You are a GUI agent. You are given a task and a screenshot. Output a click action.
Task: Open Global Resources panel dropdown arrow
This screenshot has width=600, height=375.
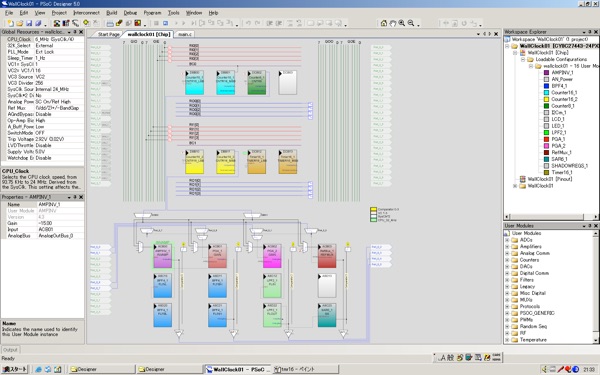pyautogui.click(x=69, y=32)
